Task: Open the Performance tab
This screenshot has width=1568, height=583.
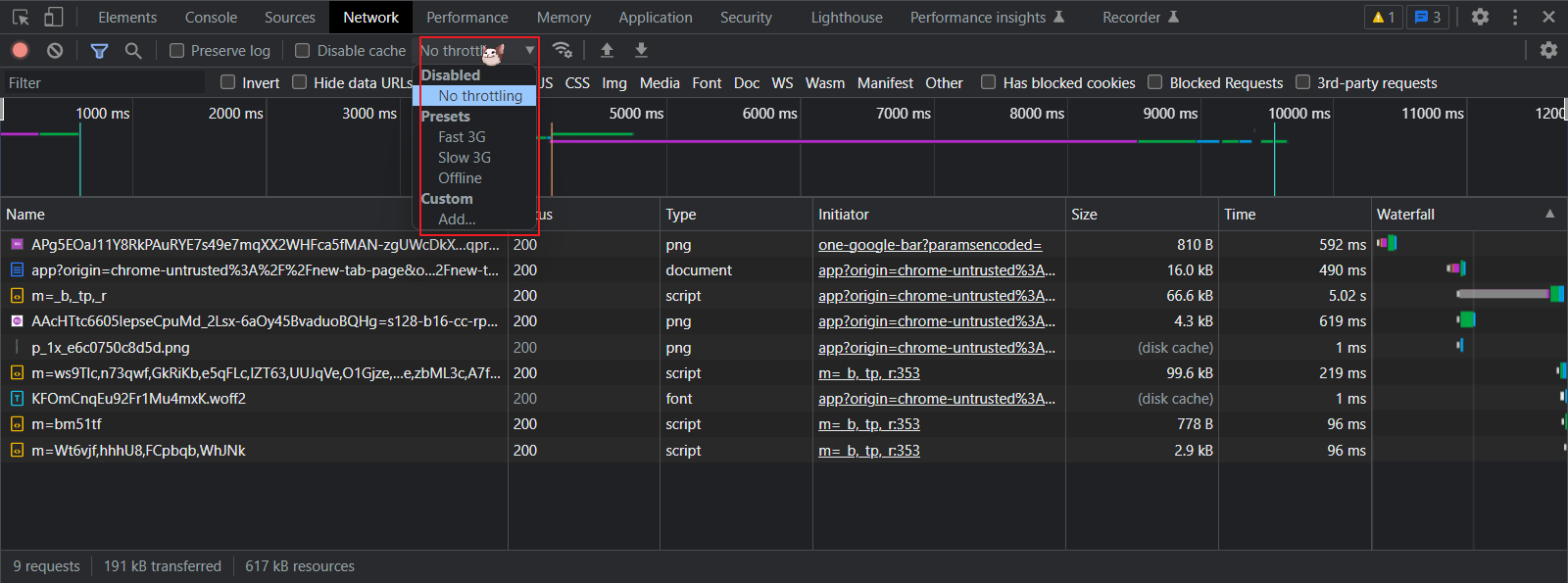Action: pyautogui.click(x=466, y=17)
